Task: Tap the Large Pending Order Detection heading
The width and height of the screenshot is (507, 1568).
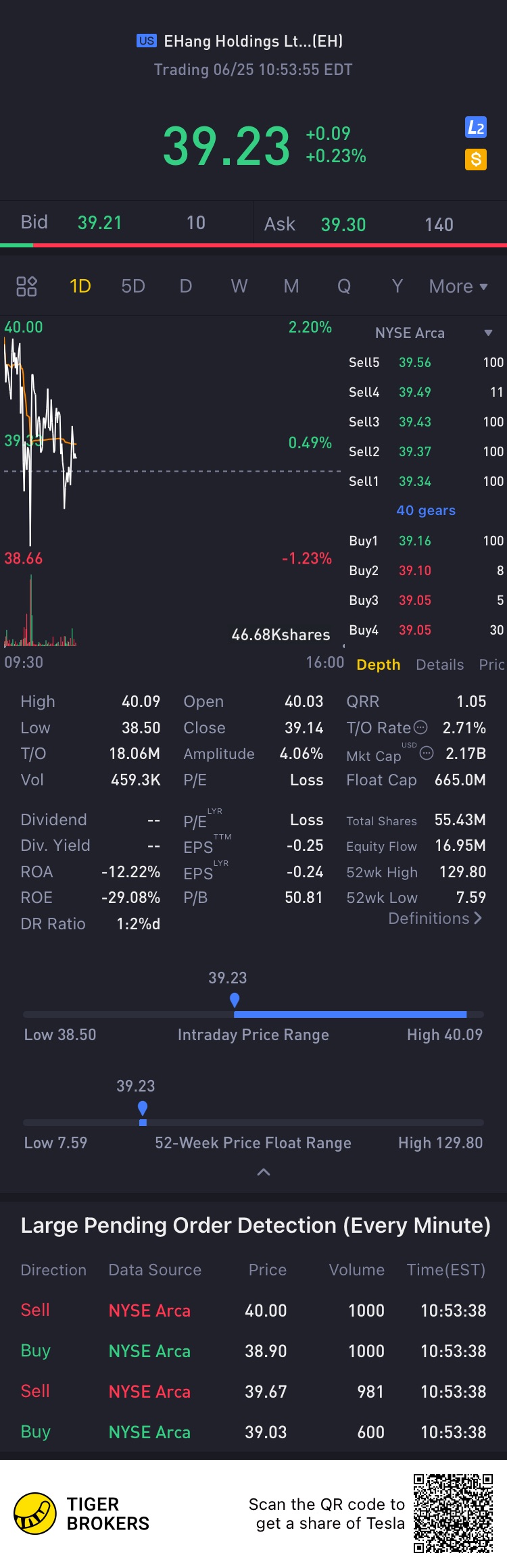Action: (x=256, y=1225)
